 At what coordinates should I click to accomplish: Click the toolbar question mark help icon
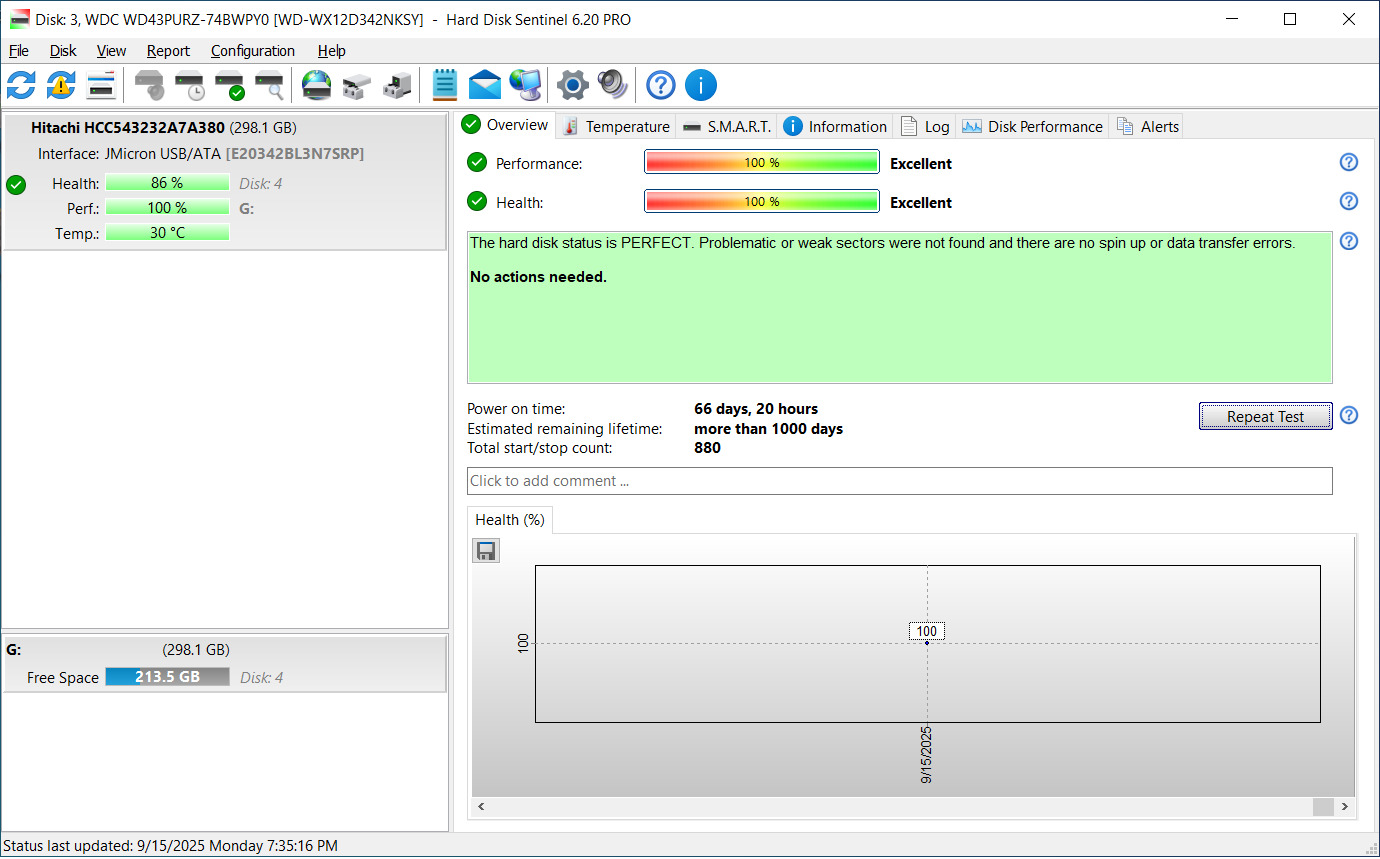pos(661,85)
